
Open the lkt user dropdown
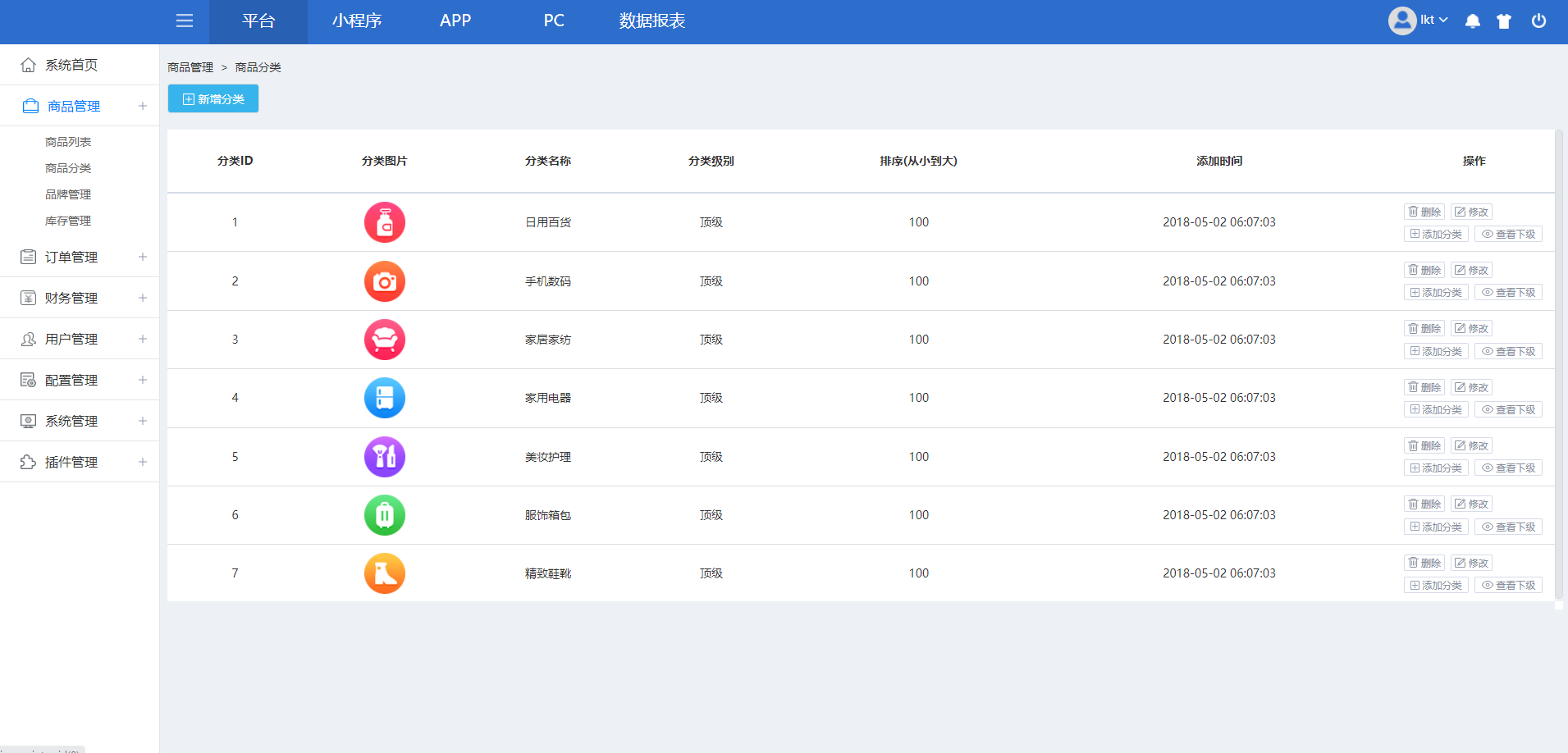[1433, 21]
